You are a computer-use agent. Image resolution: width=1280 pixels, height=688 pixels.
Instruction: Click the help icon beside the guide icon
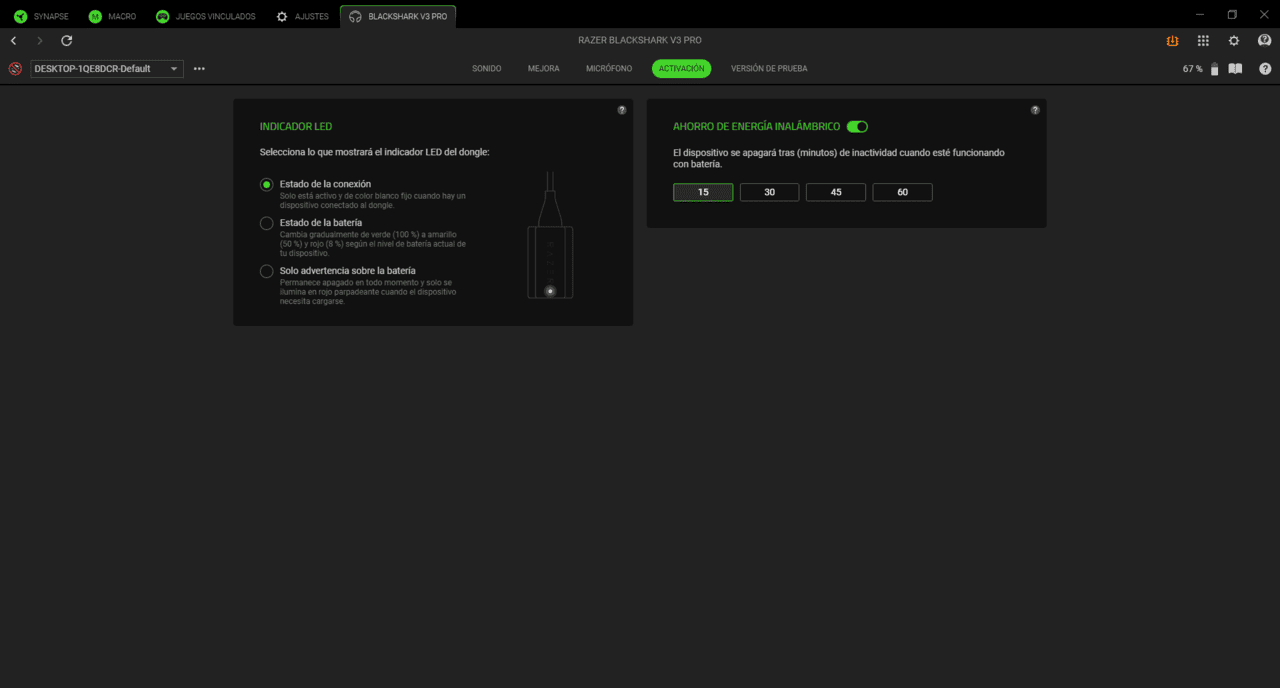click(1266, 69)
